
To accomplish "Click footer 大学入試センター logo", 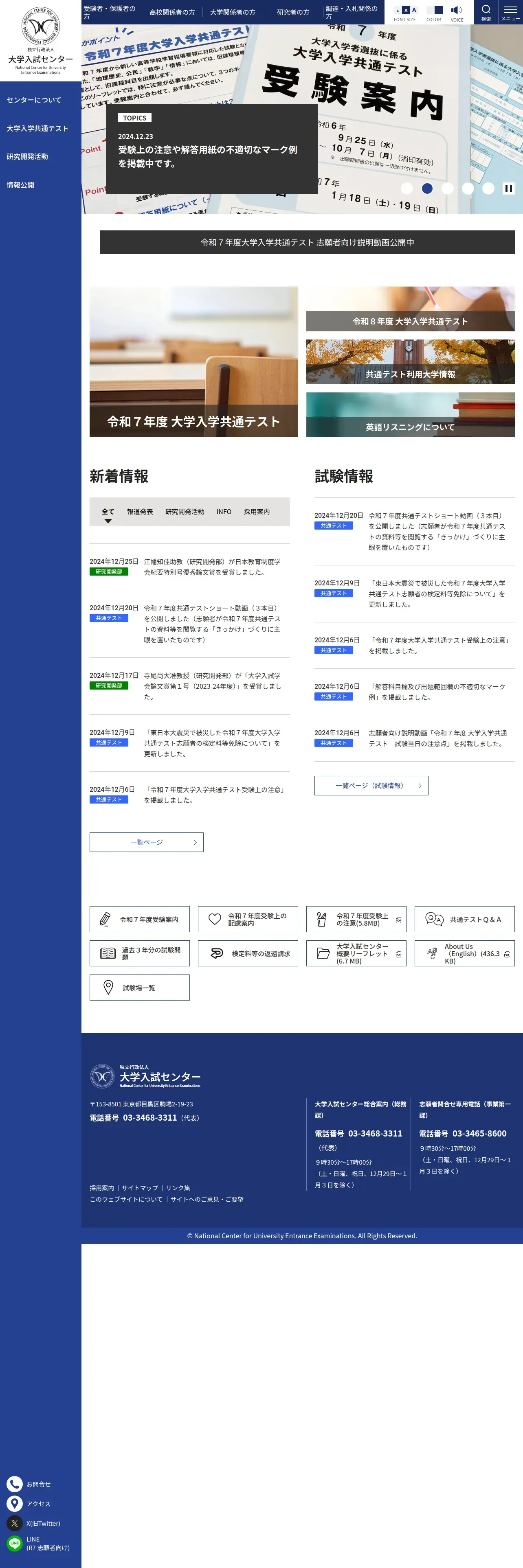I will (145, 1076).
